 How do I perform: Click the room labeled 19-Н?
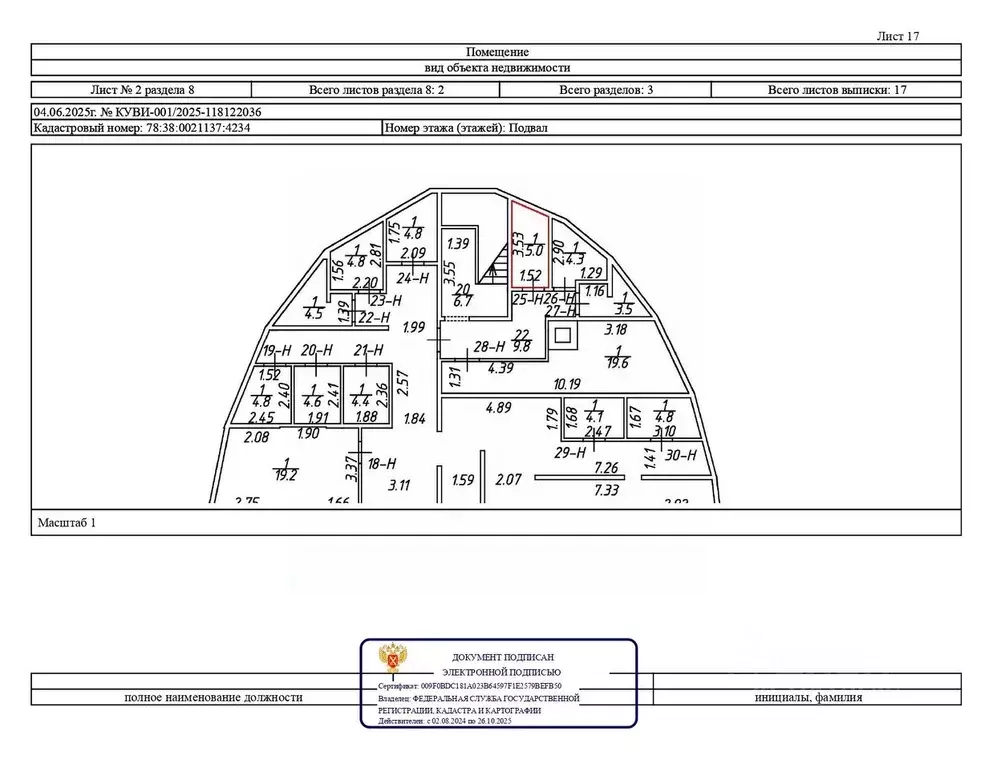[x=276, y=350]
